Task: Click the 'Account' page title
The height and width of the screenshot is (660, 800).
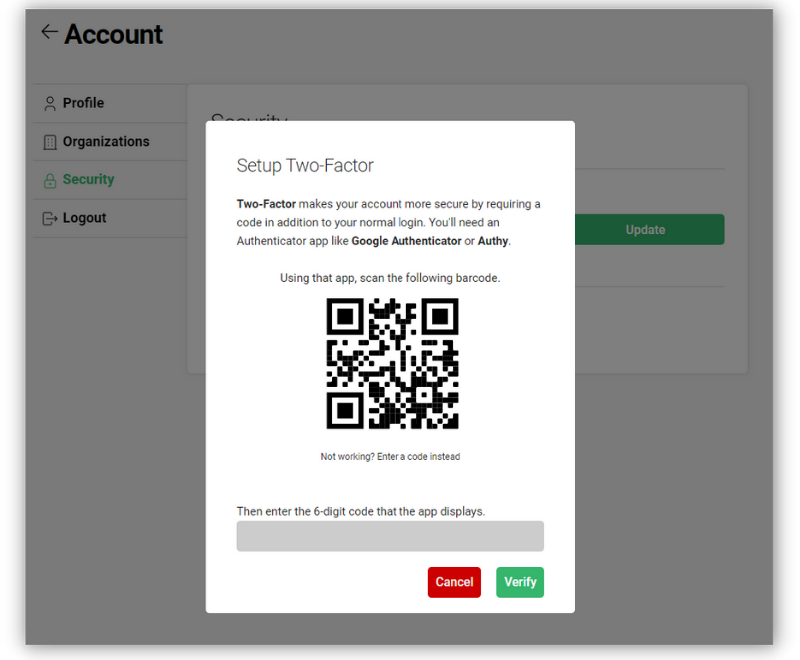Action: tap(113, 34)
